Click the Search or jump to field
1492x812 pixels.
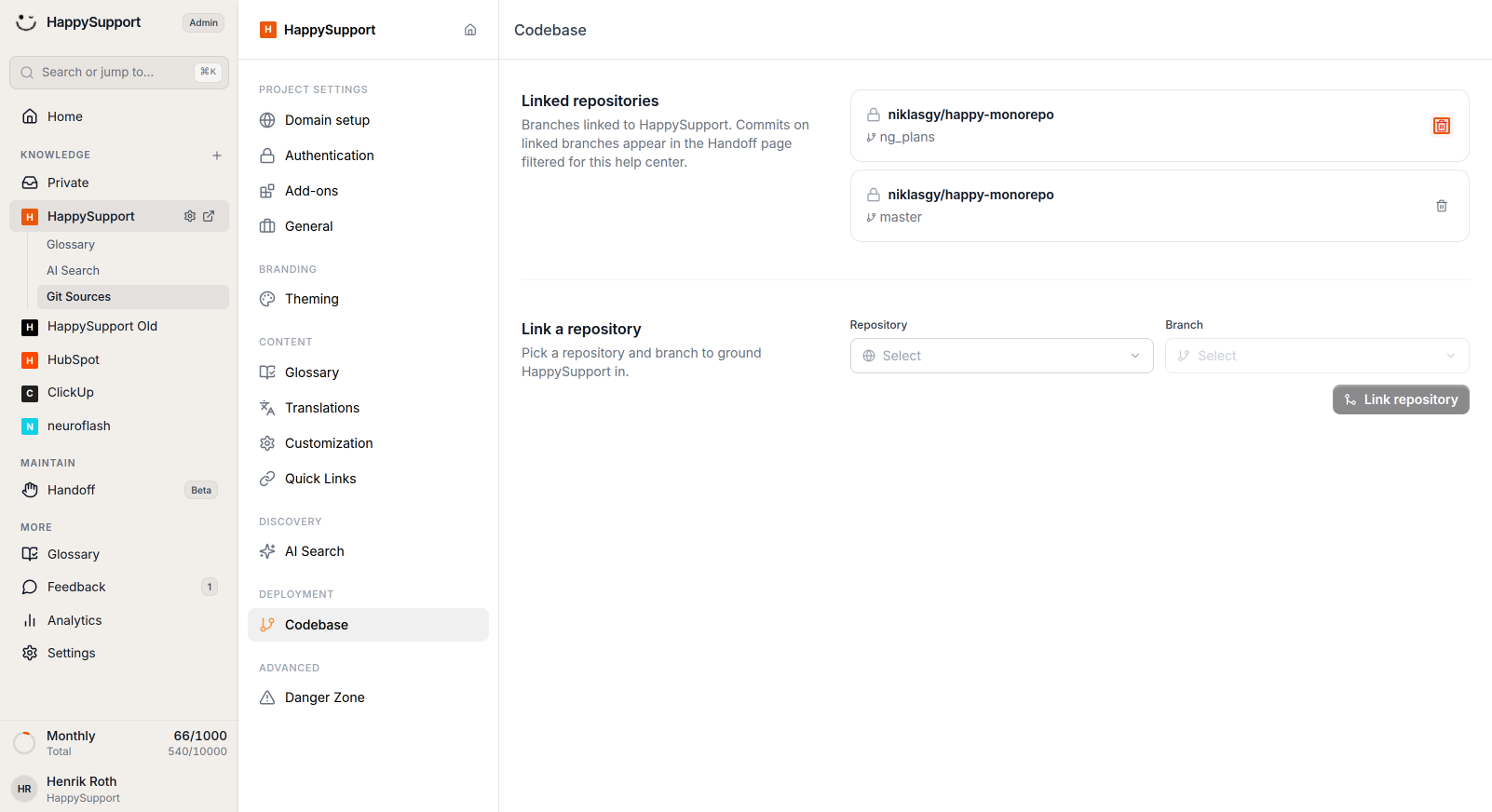coord(119,73)
